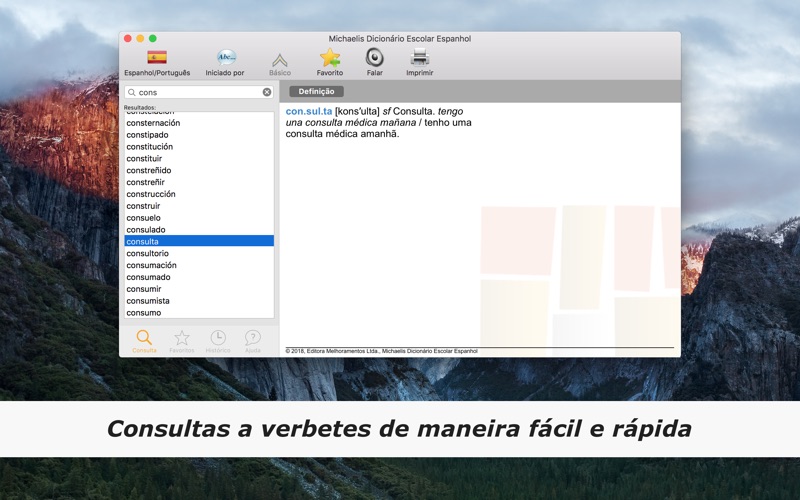
Task: Select 'consuelo' in the results list
Action: [x=199, y=218]
